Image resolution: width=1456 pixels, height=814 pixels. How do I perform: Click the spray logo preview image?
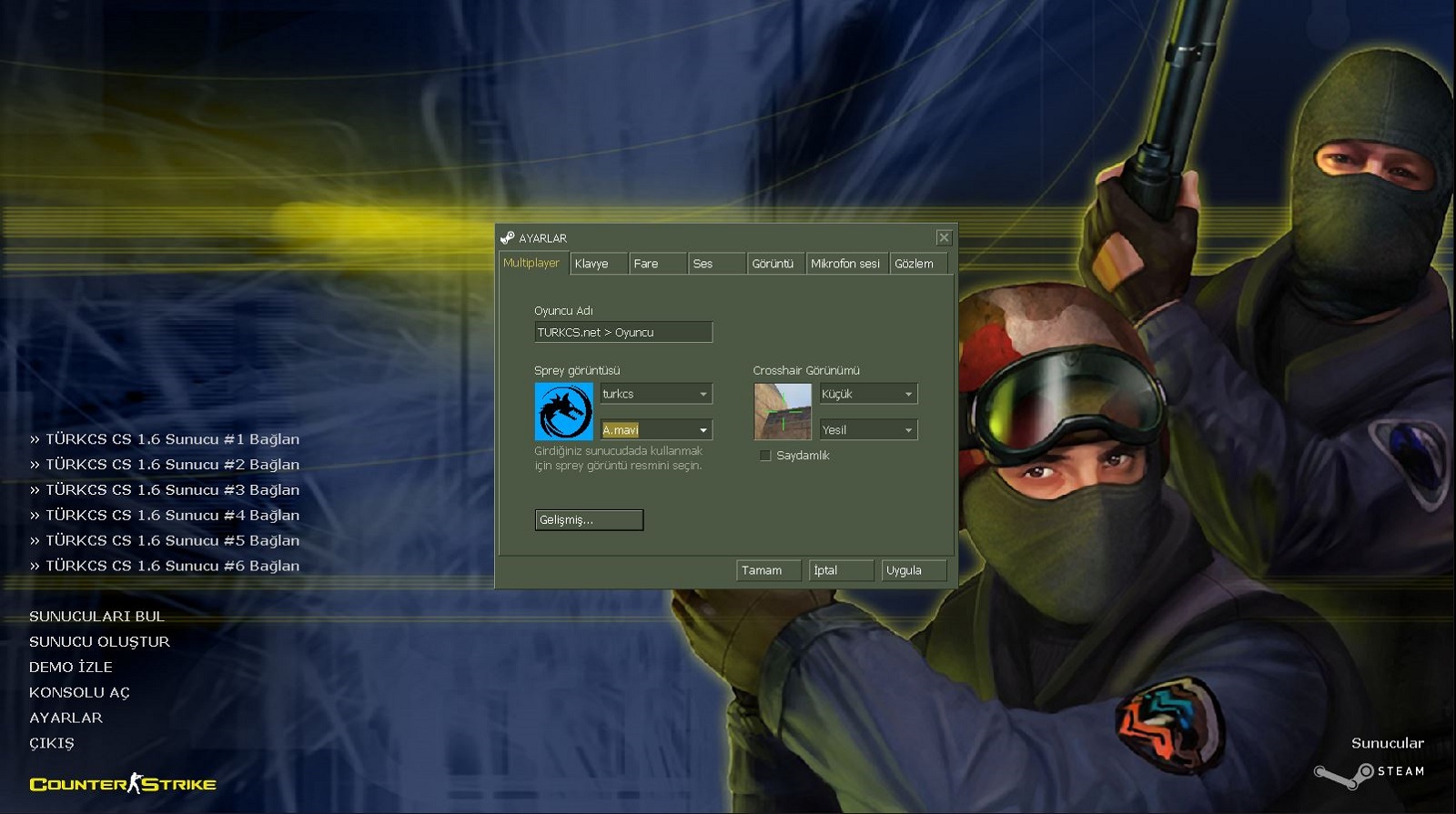563,411
